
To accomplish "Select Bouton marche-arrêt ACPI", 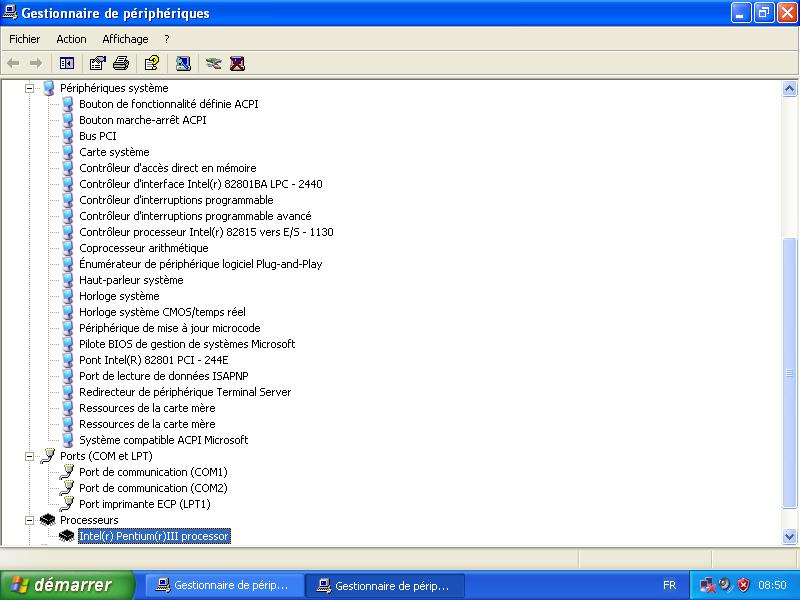I will [142, 120].
